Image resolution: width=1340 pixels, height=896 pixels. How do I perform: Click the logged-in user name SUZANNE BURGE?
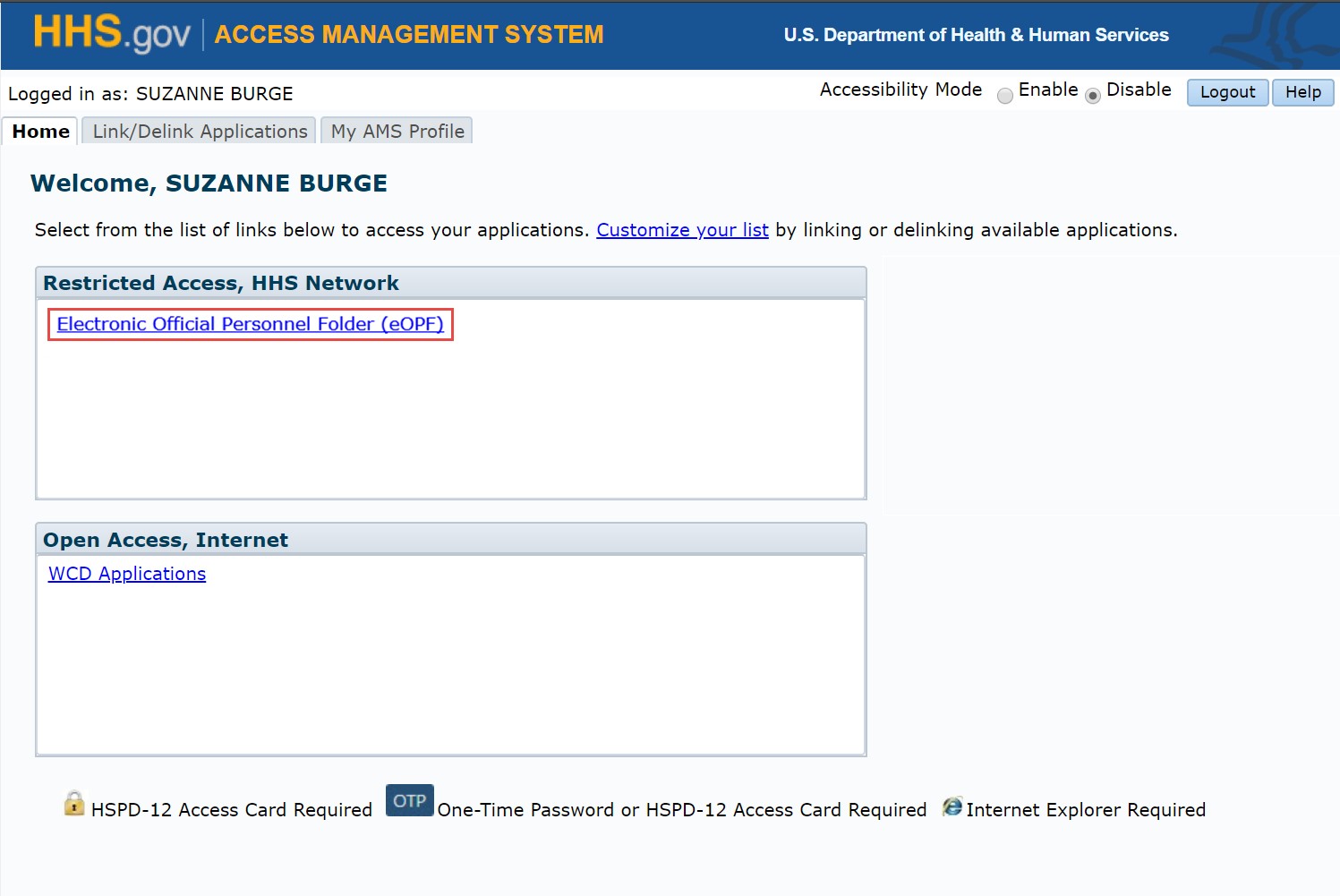[x=214, y=94]
